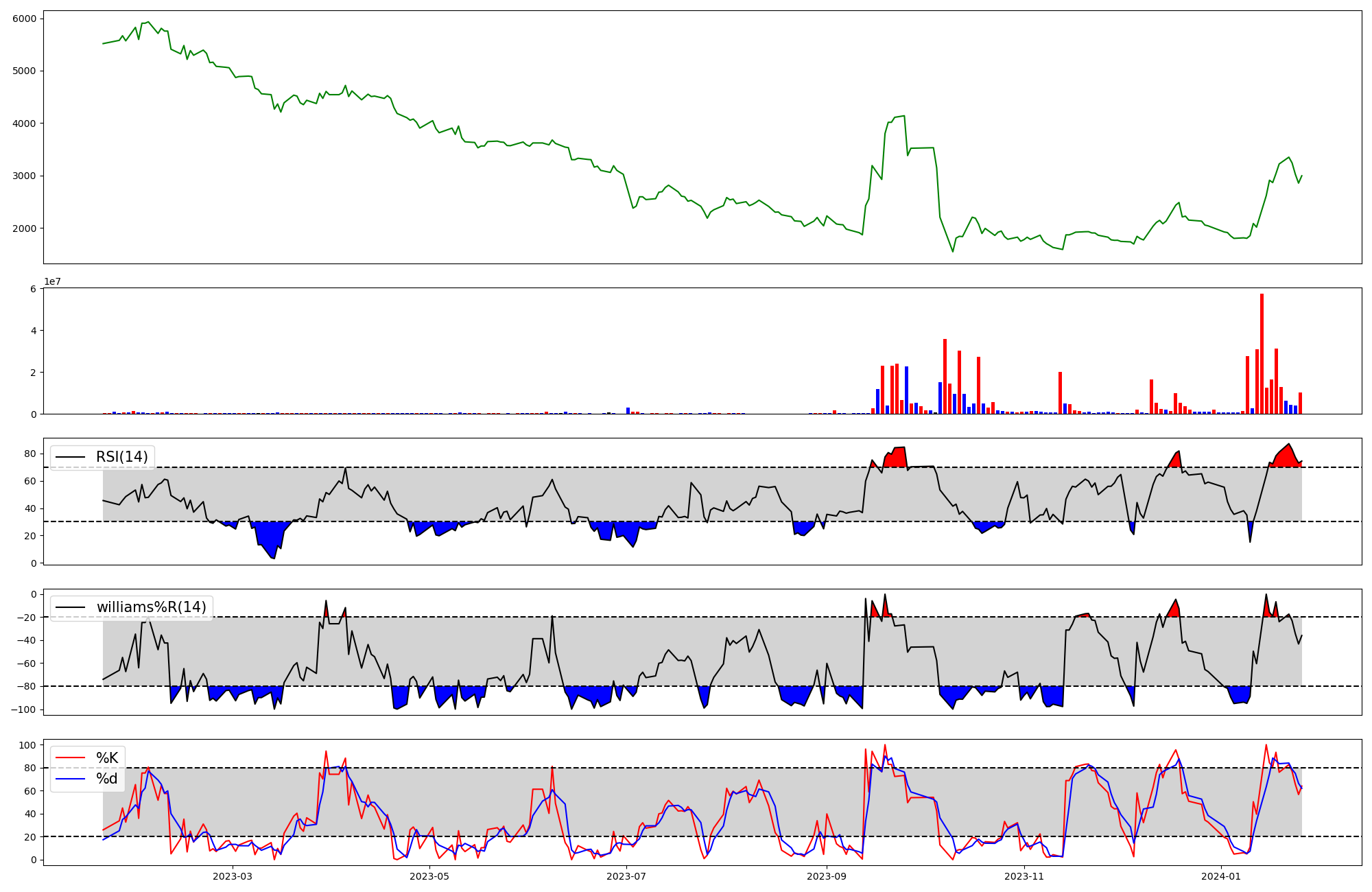Click the 80 tick on RSI axis
Viewport: 1372px width, 892px height.
click(x=32, y=454)
